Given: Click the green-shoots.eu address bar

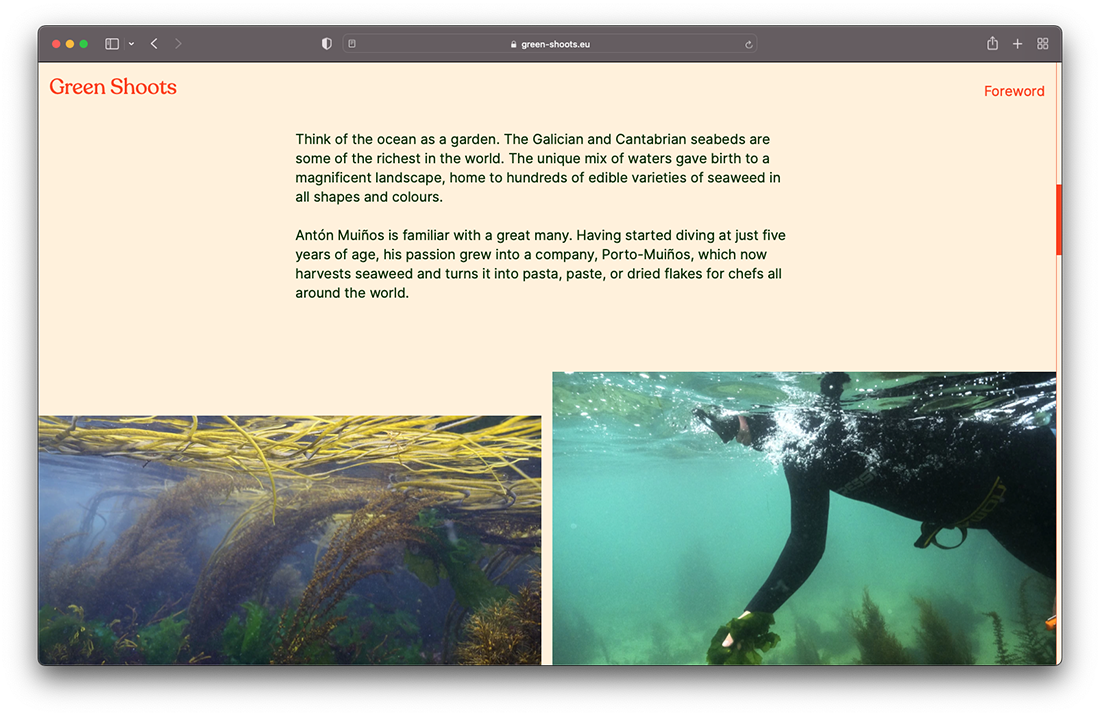Looking at the screenshot, I should click(x=549, y=43).
